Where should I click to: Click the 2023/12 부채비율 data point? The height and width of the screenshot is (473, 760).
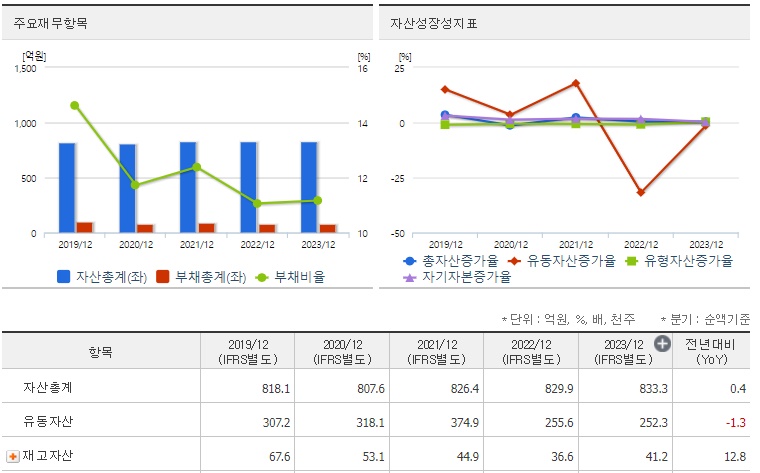click(317, 200)
